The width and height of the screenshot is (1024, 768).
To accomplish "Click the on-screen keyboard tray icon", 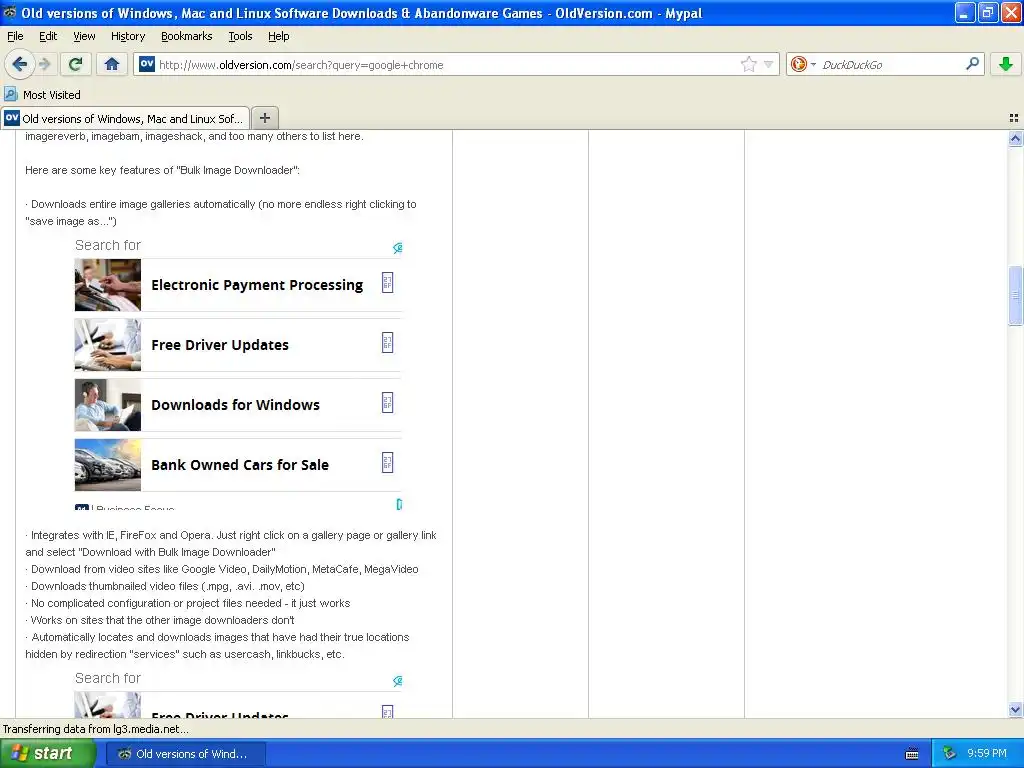I will click(x=912, y=754).
